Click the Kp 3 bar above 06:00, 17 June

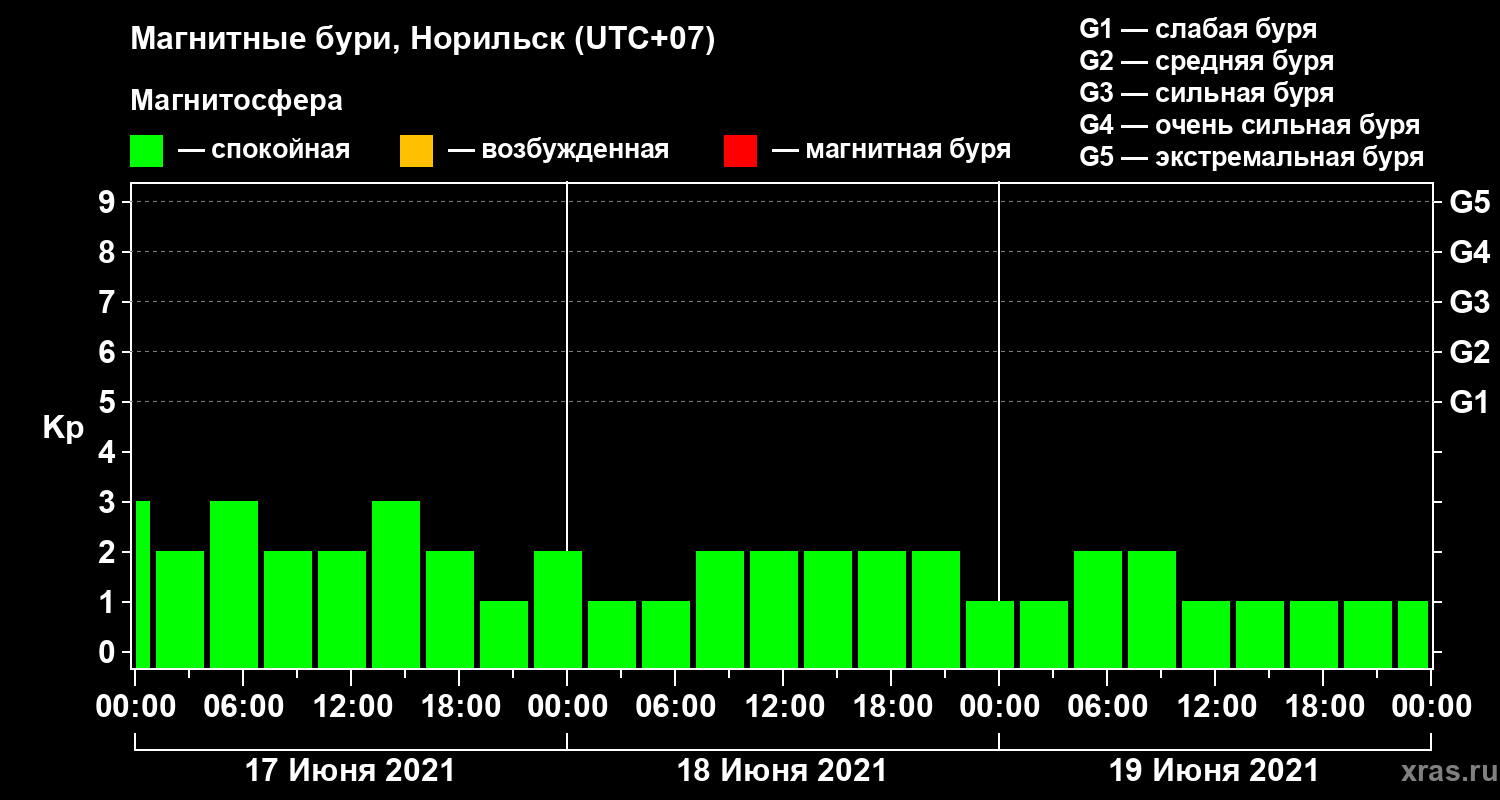(234, 584)
